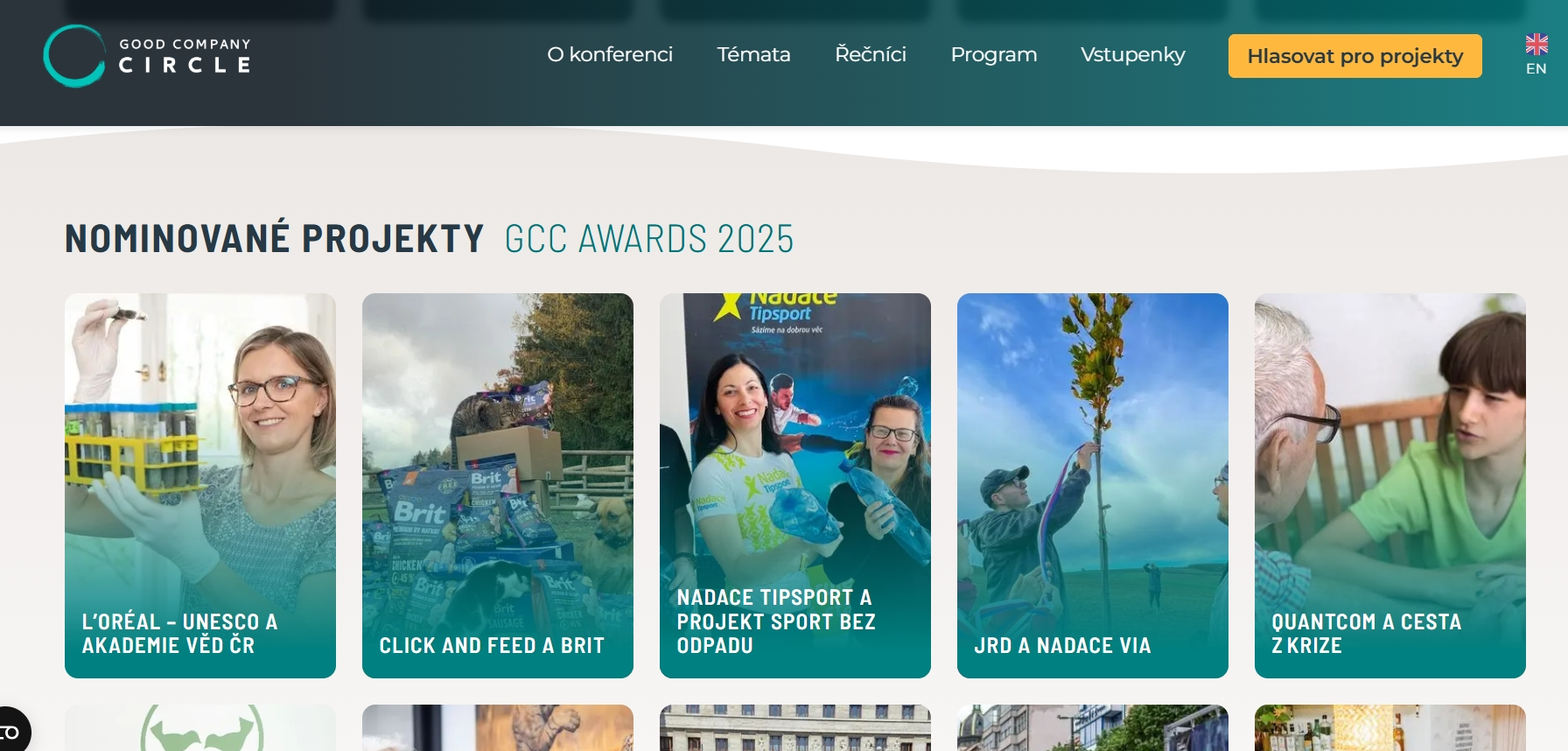Open the JRD a Nadace VIA card
Image resolution: width=1568 pixels, height=751 pixels.
coord(1093,486)
